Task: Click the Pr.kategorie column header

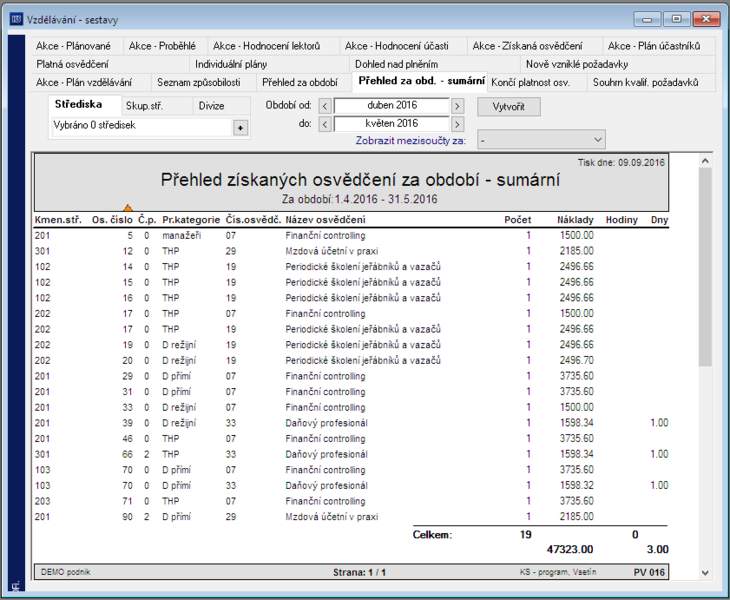Action: [191, 220]
